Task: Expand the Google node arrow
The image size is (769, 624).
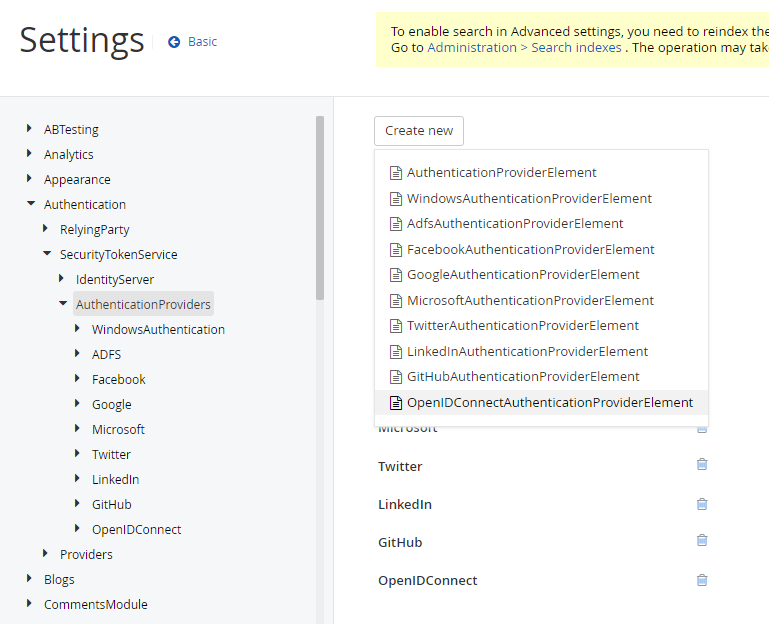Action: [x=77, y=403]
